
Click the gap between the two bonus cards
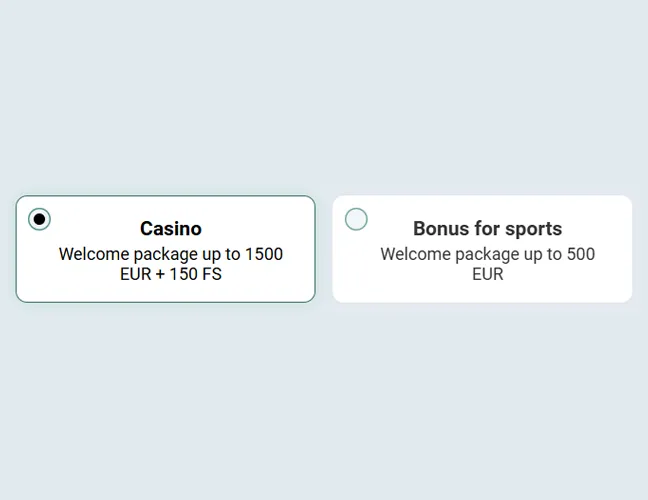pyautogui.click(x=324, y=249)
